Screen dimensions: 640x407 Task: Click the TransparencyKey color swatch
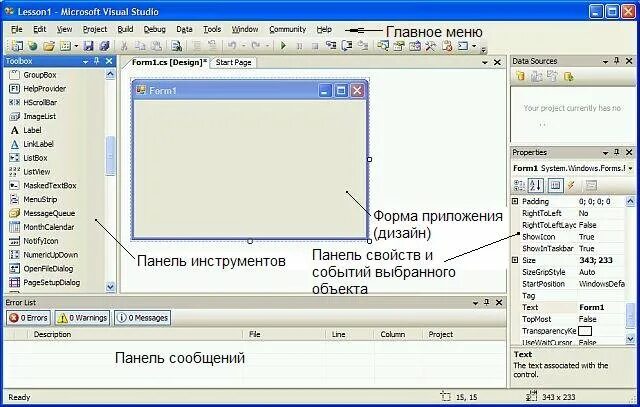[x=585, y=331]
